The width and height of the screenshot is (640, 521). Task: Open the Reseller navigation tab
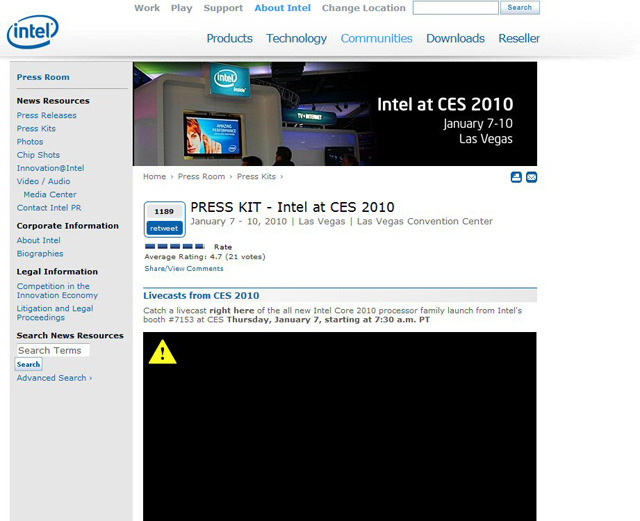coord(519,38)
